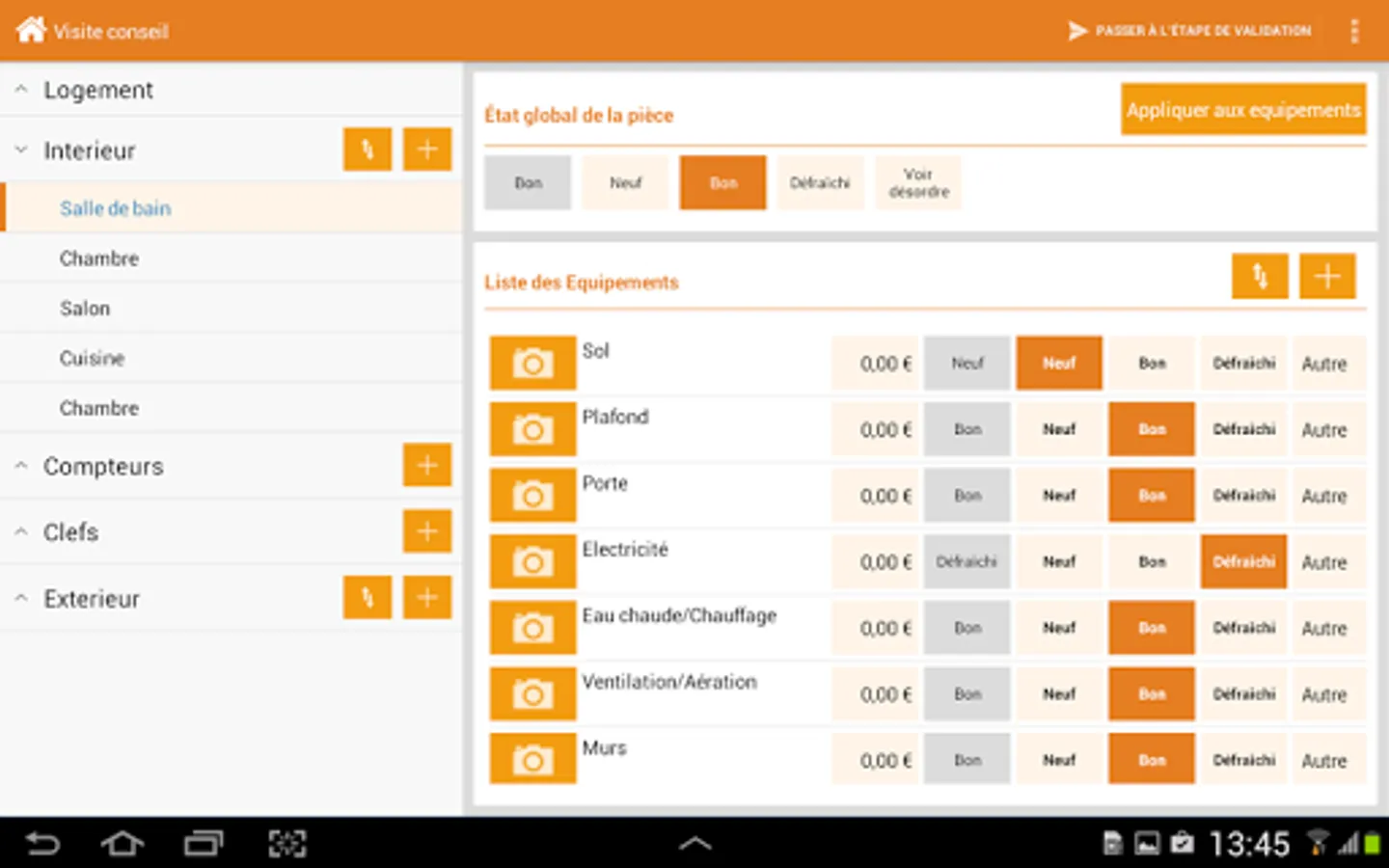The width and height of the screenshot is (1389, 868).
Task: Mark Plafond condition as Défraîchi
Action: (x=1242, y=429)
